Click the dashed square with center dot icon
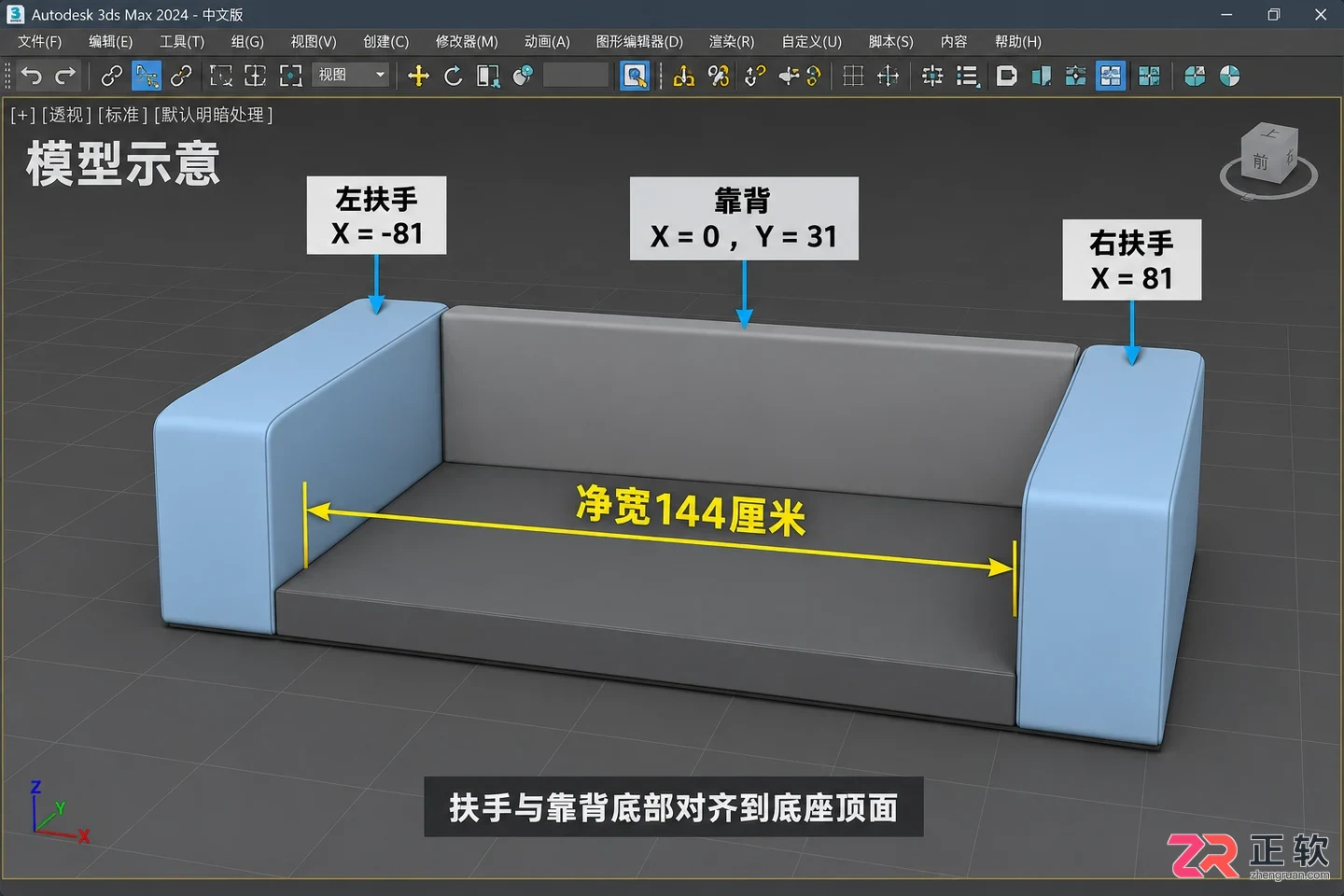 pos(291,76)
